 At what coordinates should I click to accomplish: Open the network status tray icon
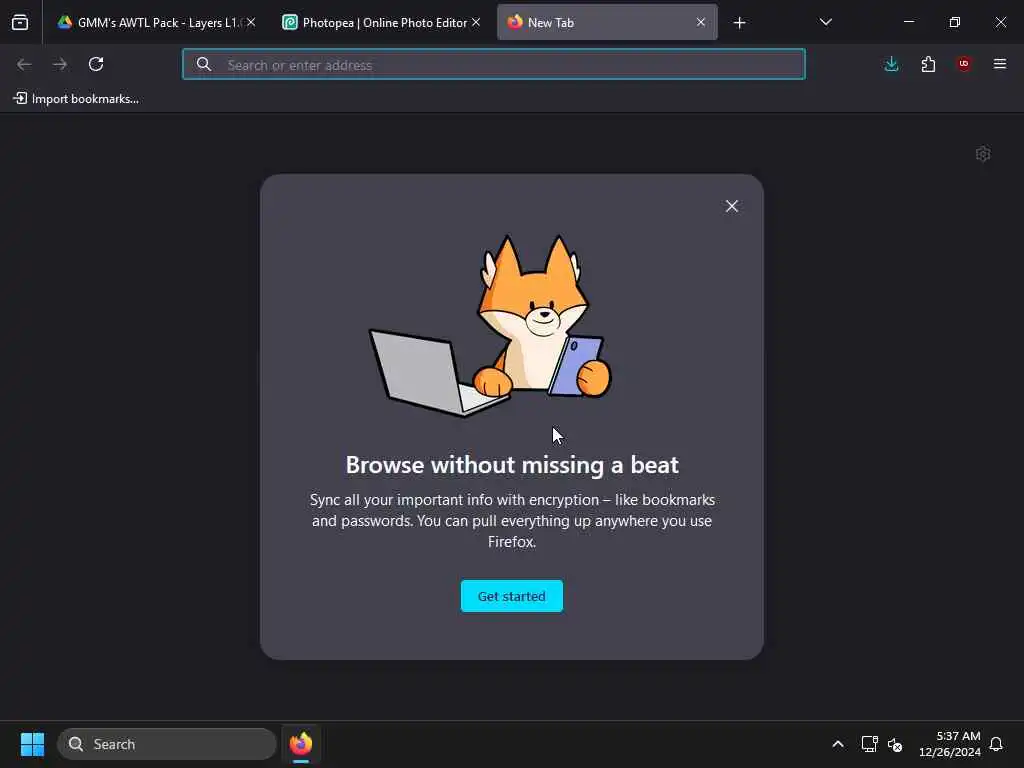coord(869,744)
